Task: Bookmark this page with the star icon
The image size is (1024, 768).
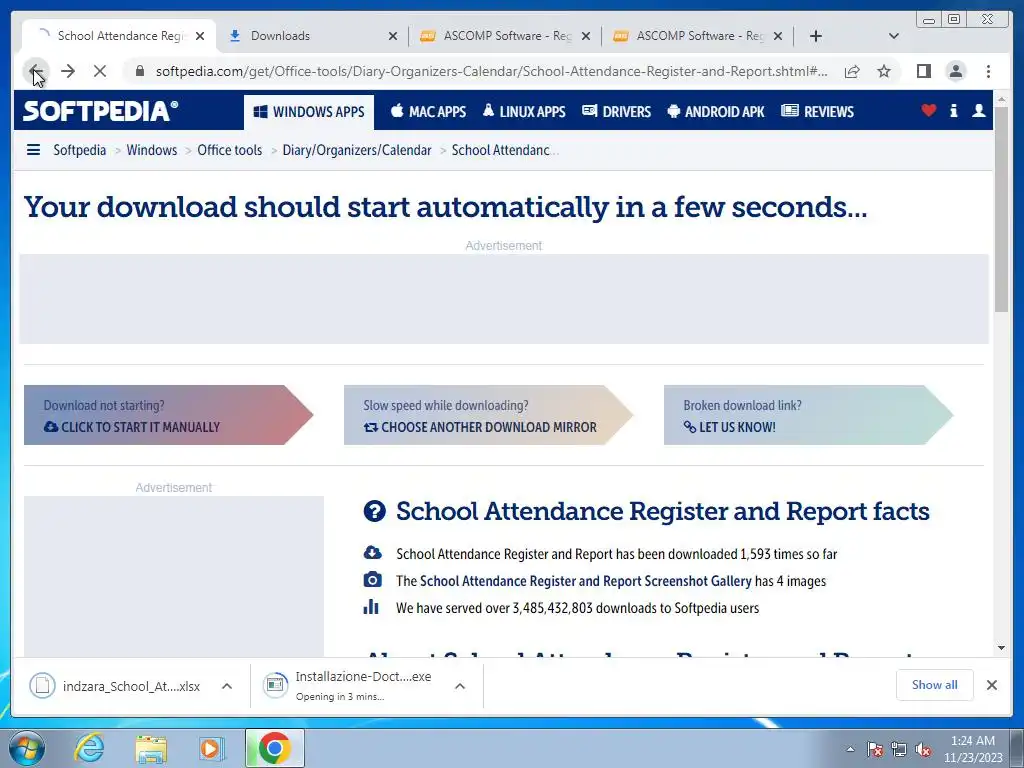Action: (884, 71)
